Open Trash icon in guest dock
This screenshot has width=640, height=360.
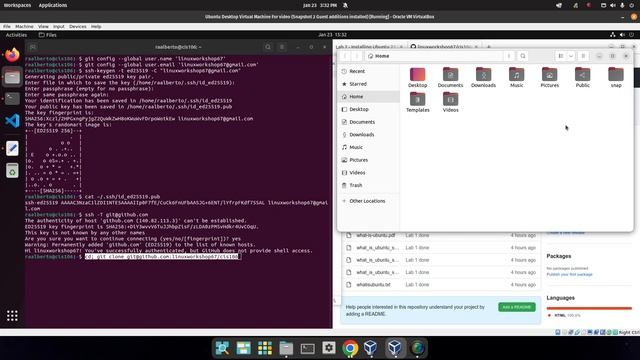(12, 171)
